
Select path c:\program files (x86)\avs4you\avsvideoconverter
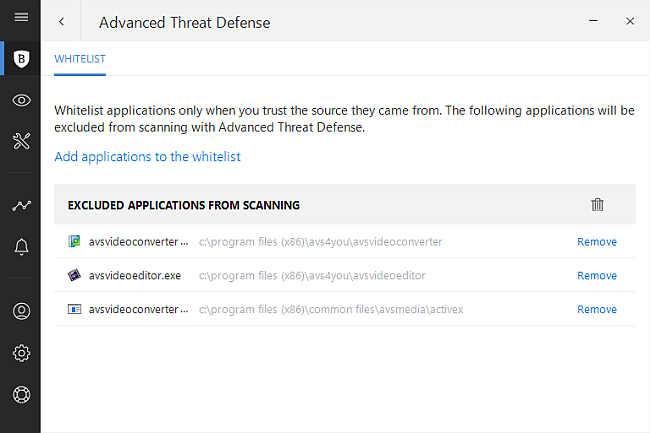tap(320, 242)
